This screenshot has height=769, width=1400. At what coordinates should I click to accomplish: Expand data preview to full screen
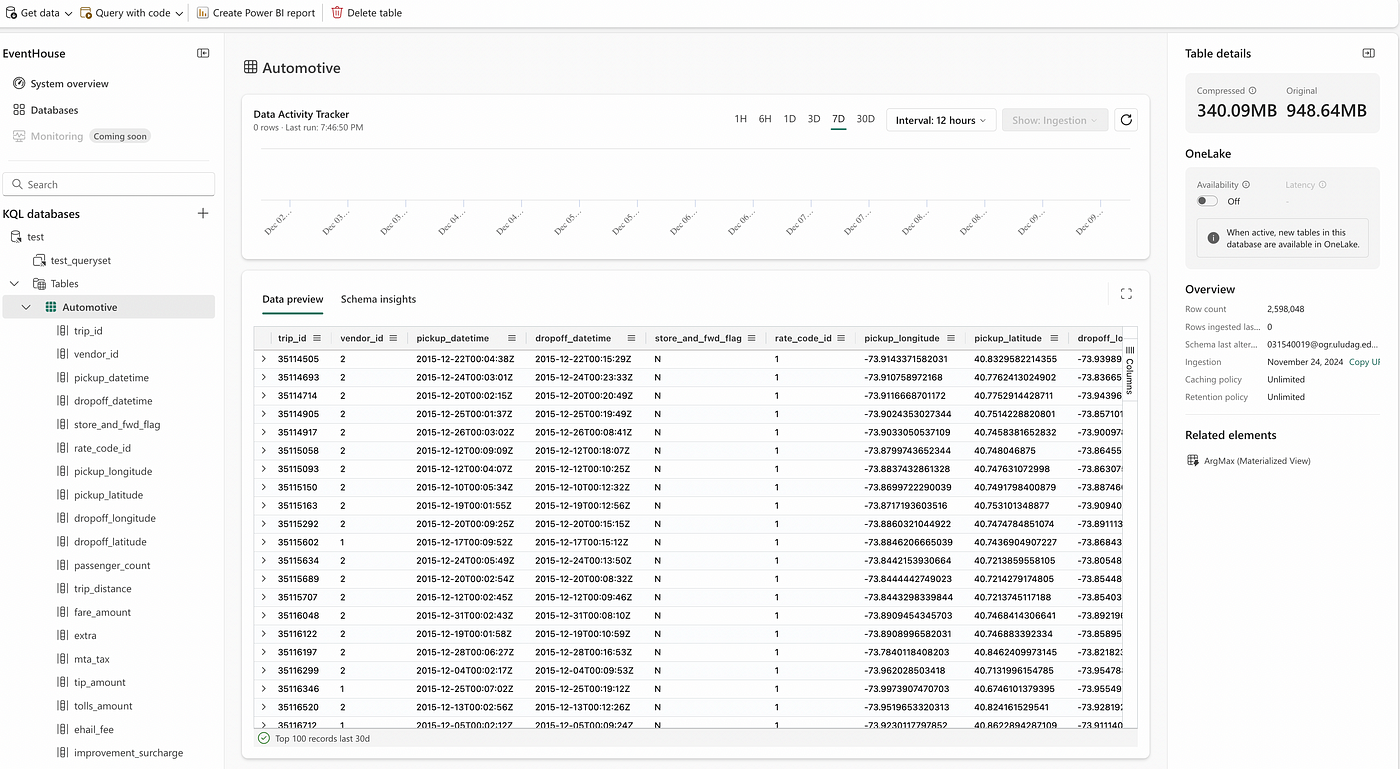click(1126, 294)
